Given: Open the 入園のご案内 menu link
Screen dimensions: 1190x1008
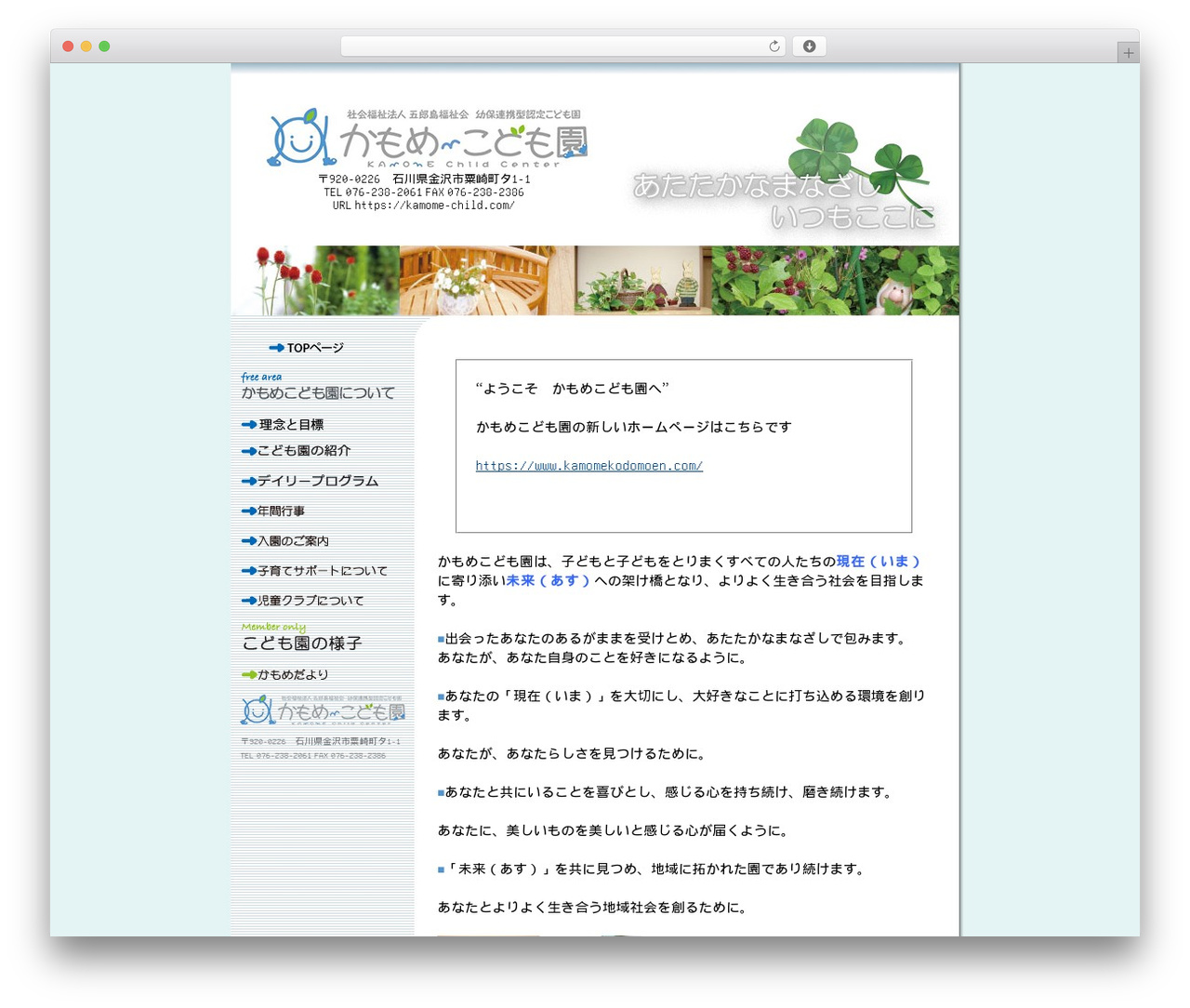Looking at the screenshot, I should (x=284, y=540).
